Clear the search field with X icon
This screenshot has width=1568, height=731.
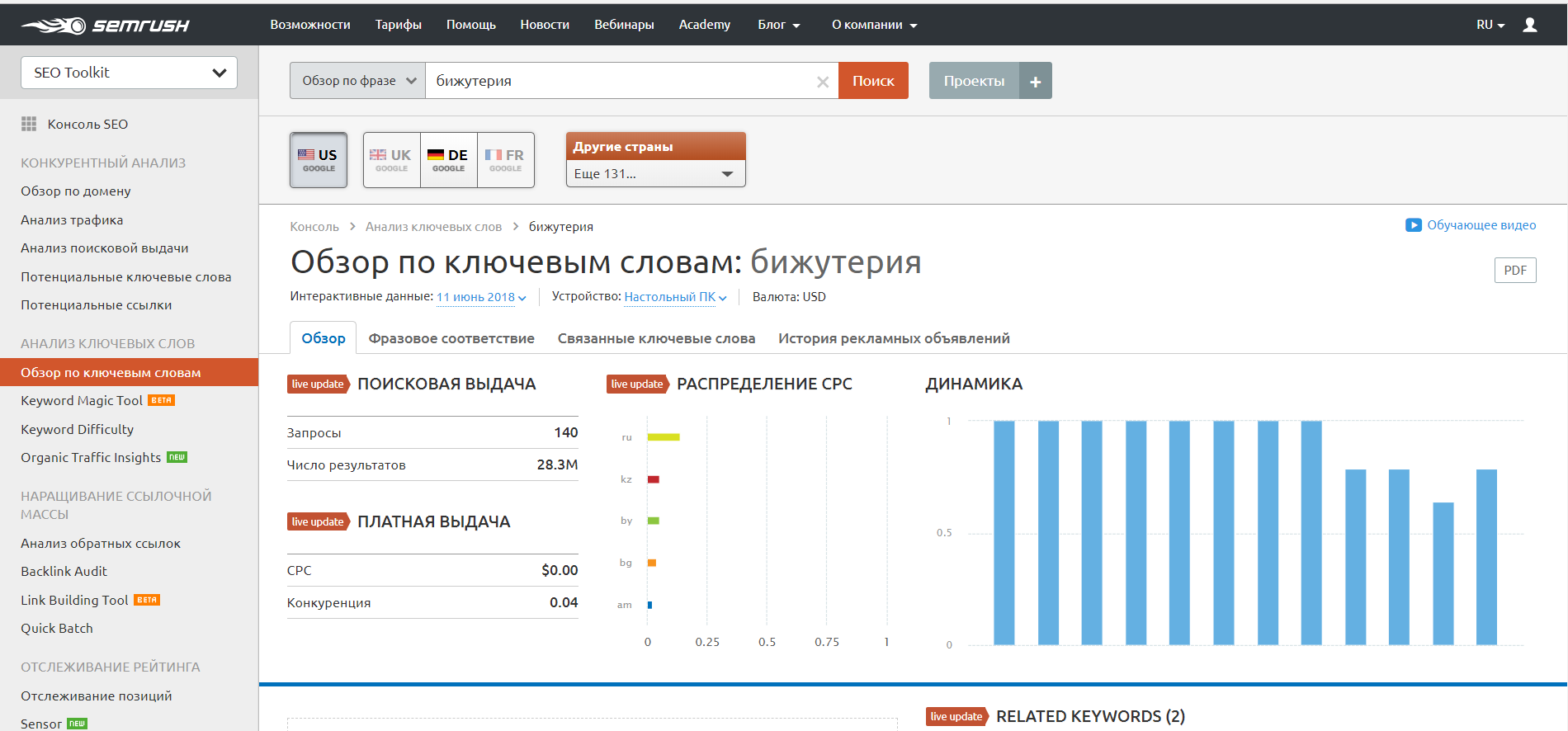pyautogui.click(x=822, y=82)
